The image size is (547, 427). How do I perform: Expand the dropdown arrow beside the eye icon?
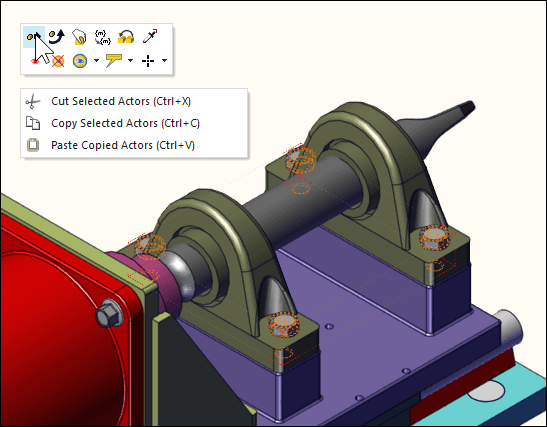[96, 61]
